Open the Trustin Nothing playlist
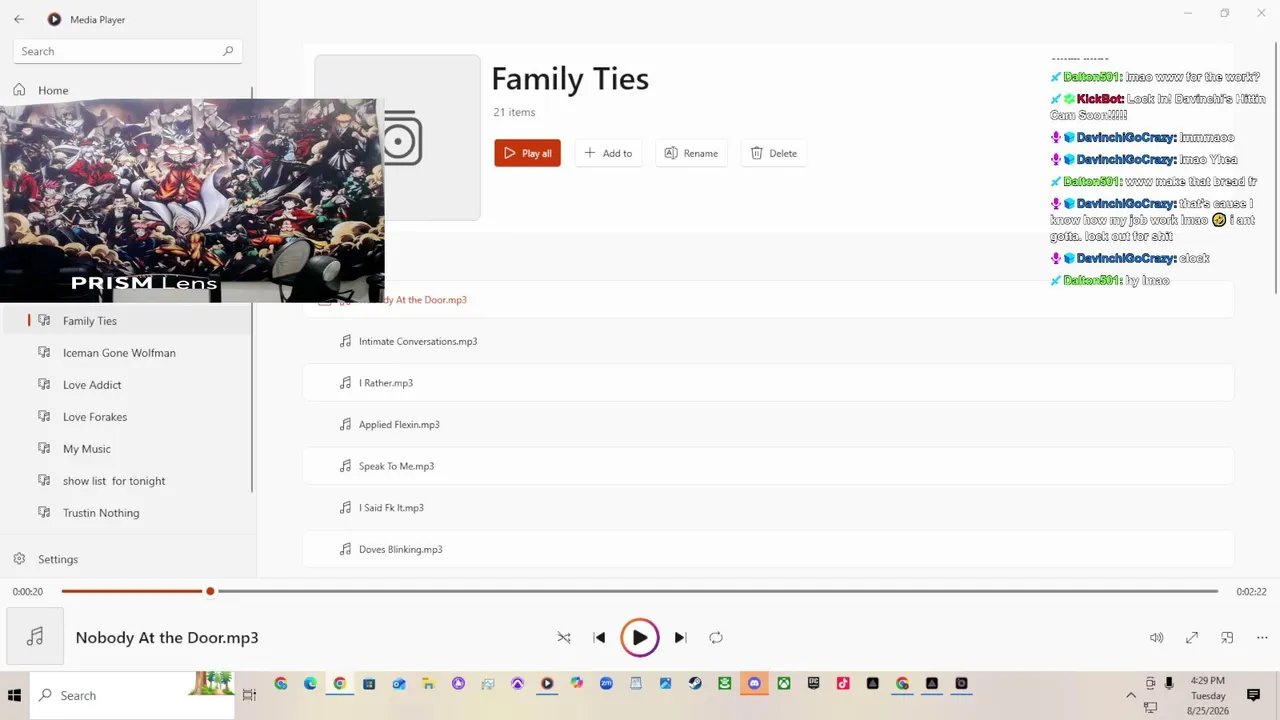1280x720 pixels. tap(127, 513)
